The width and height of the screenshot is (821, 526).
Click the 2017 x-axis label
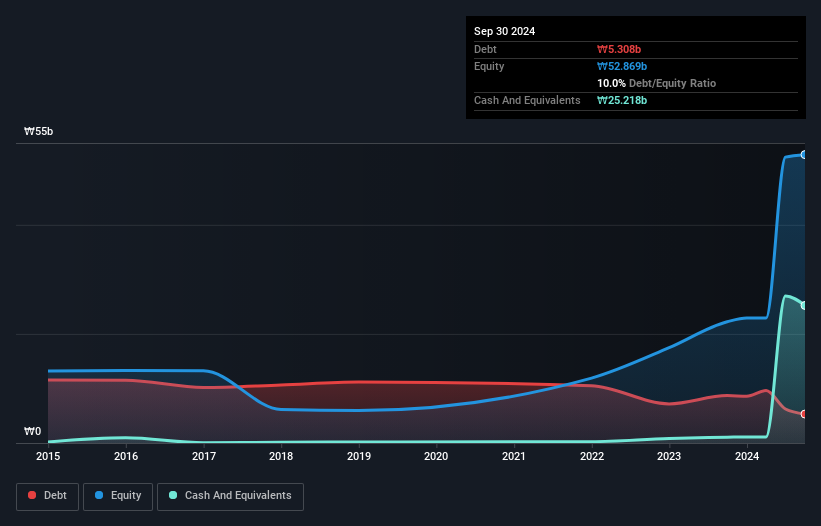pos(204,456)
